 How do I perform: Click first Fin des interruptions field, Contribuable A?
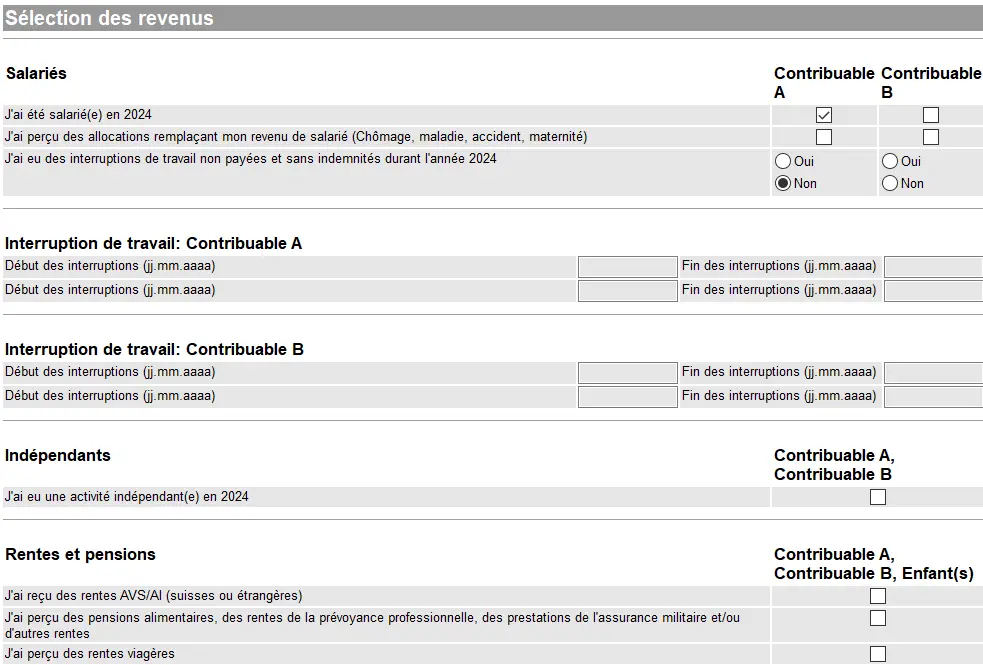[x=933, y=267]
